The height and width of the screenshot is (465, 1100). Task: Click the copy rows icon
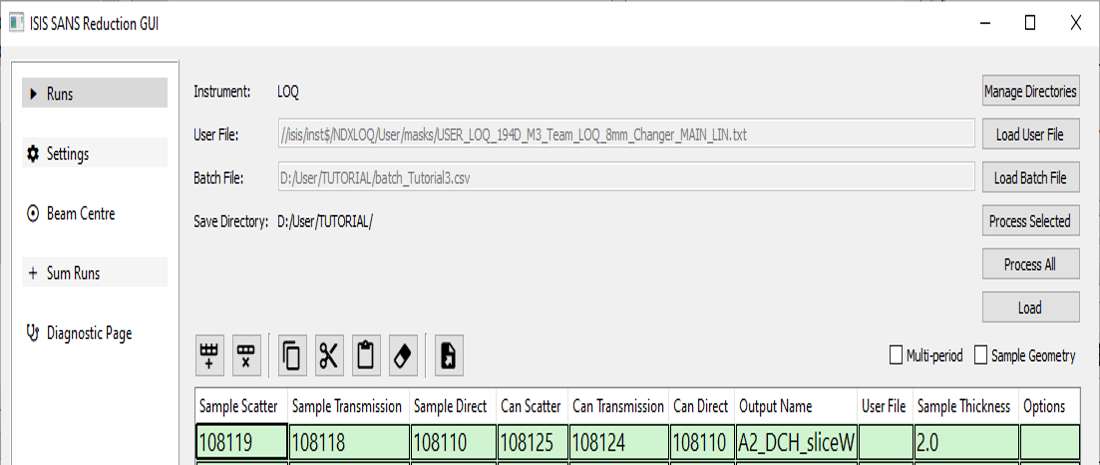pos(292,356)
